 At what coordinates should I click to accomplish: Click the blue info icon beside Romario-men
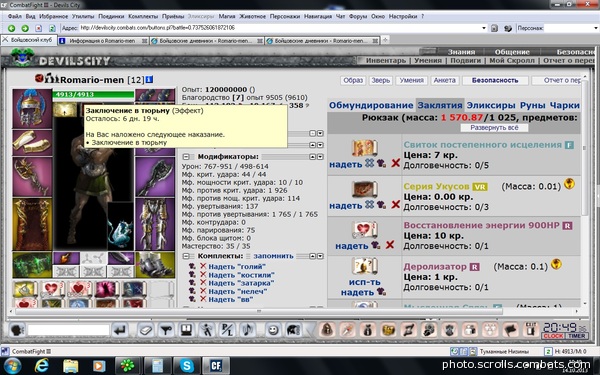click(149, 80)
